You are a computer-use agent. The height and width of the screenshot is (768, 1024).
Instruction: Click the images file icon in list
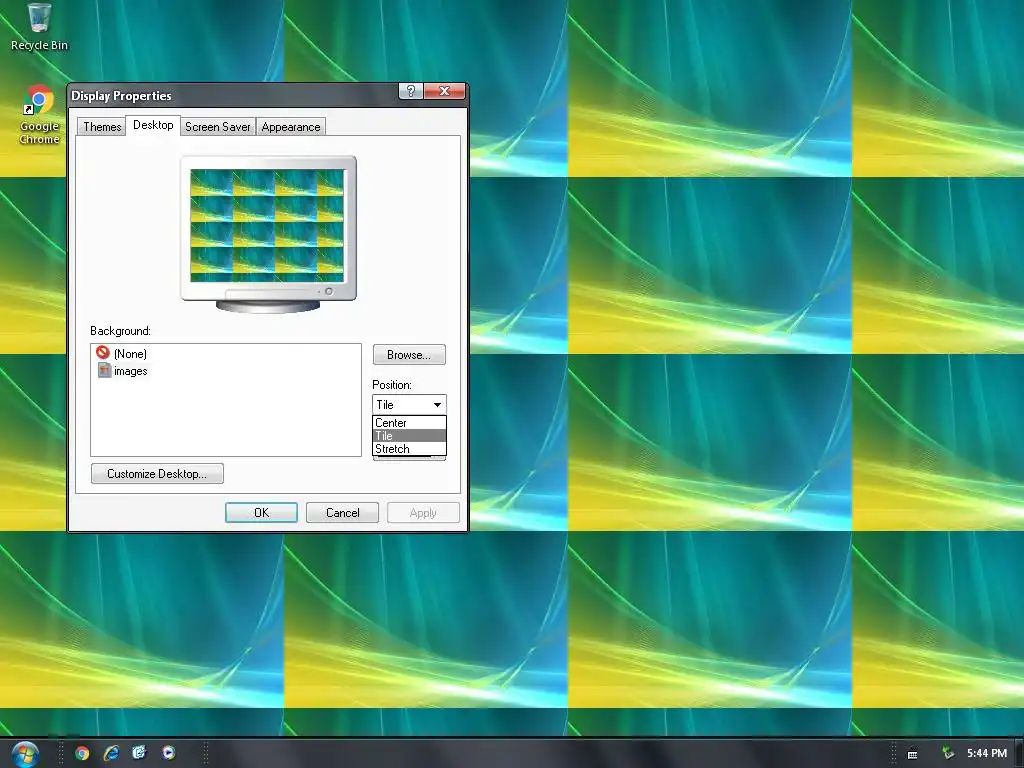coord(104,370)
